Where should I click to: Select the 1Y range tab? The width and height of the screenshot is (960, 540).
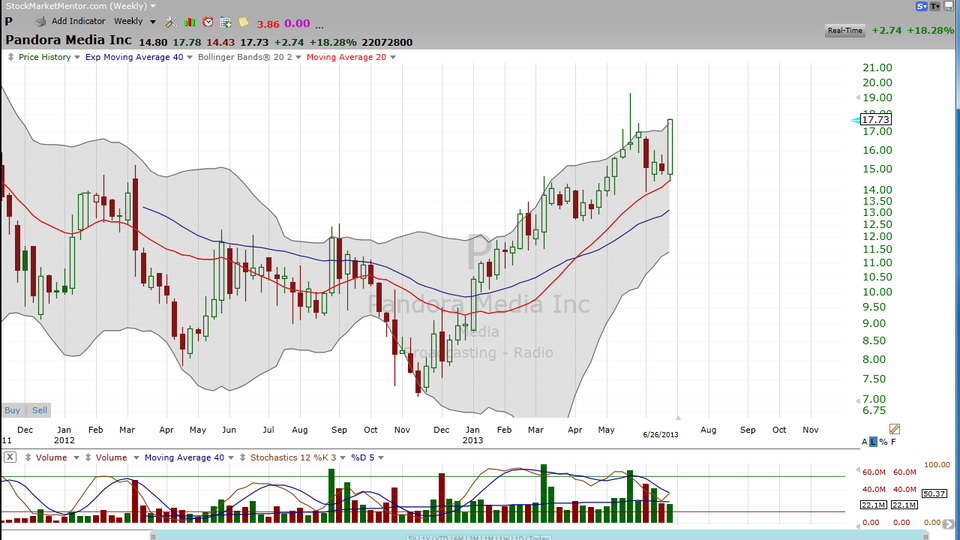[426, 538]
